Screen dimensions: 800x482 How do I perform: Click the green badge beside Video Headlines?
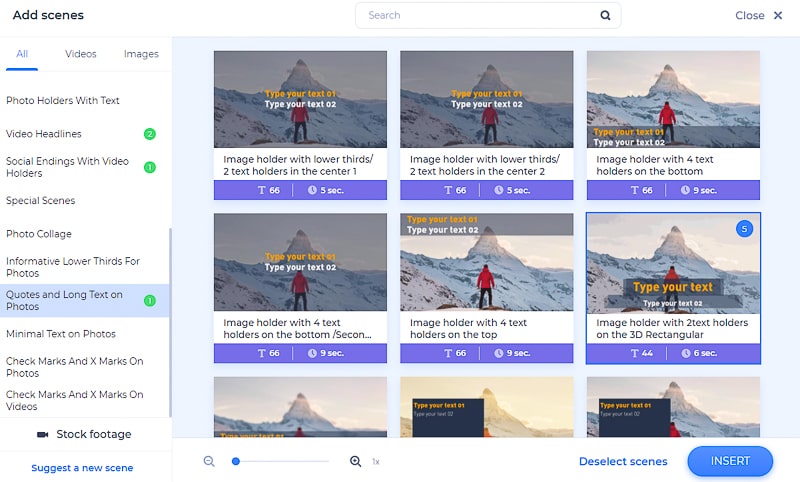(x=149, y=134)
